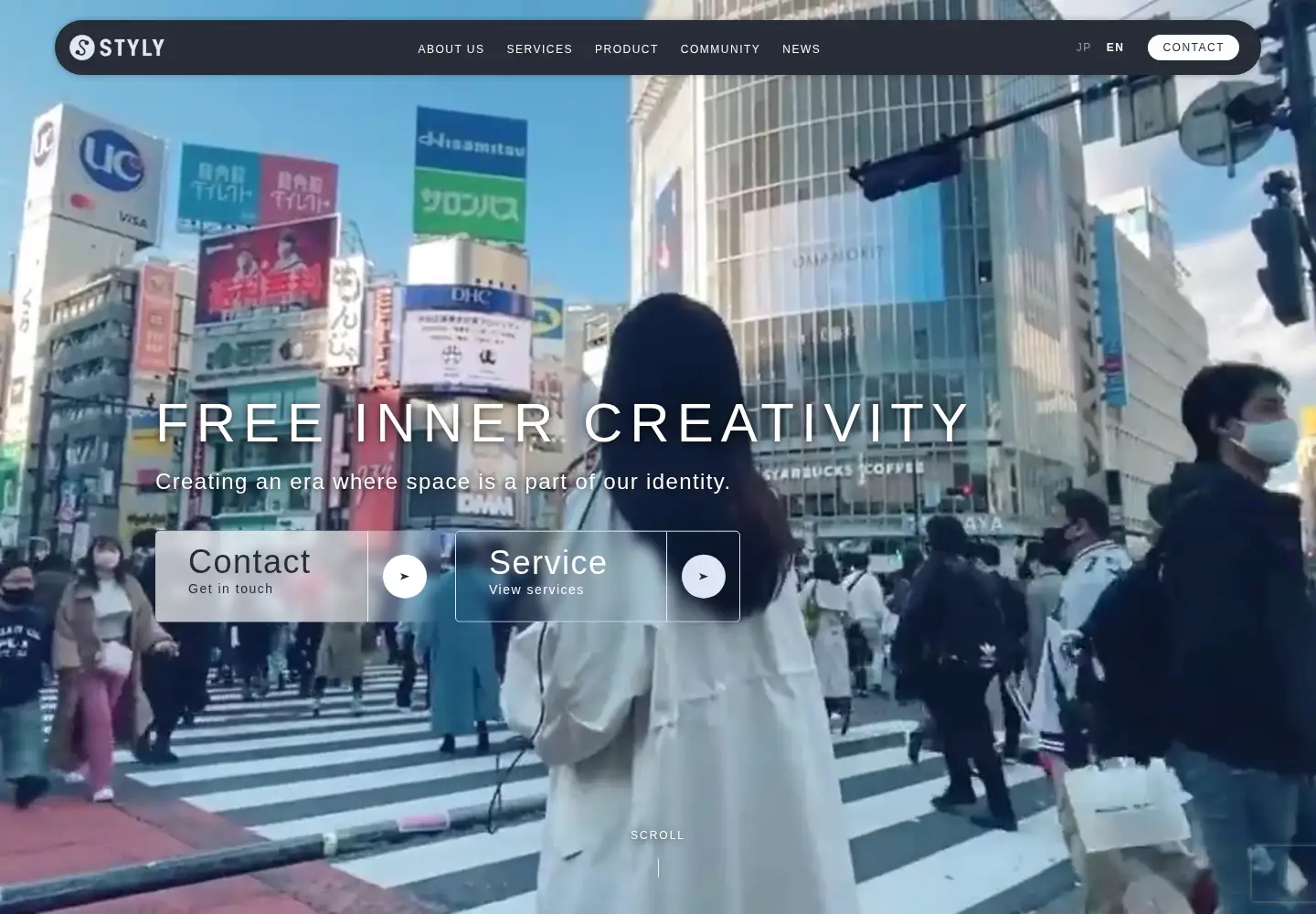Click the 'Creating an era where space' tagline
The image size is (1316, 914).
tap(443, 482)
